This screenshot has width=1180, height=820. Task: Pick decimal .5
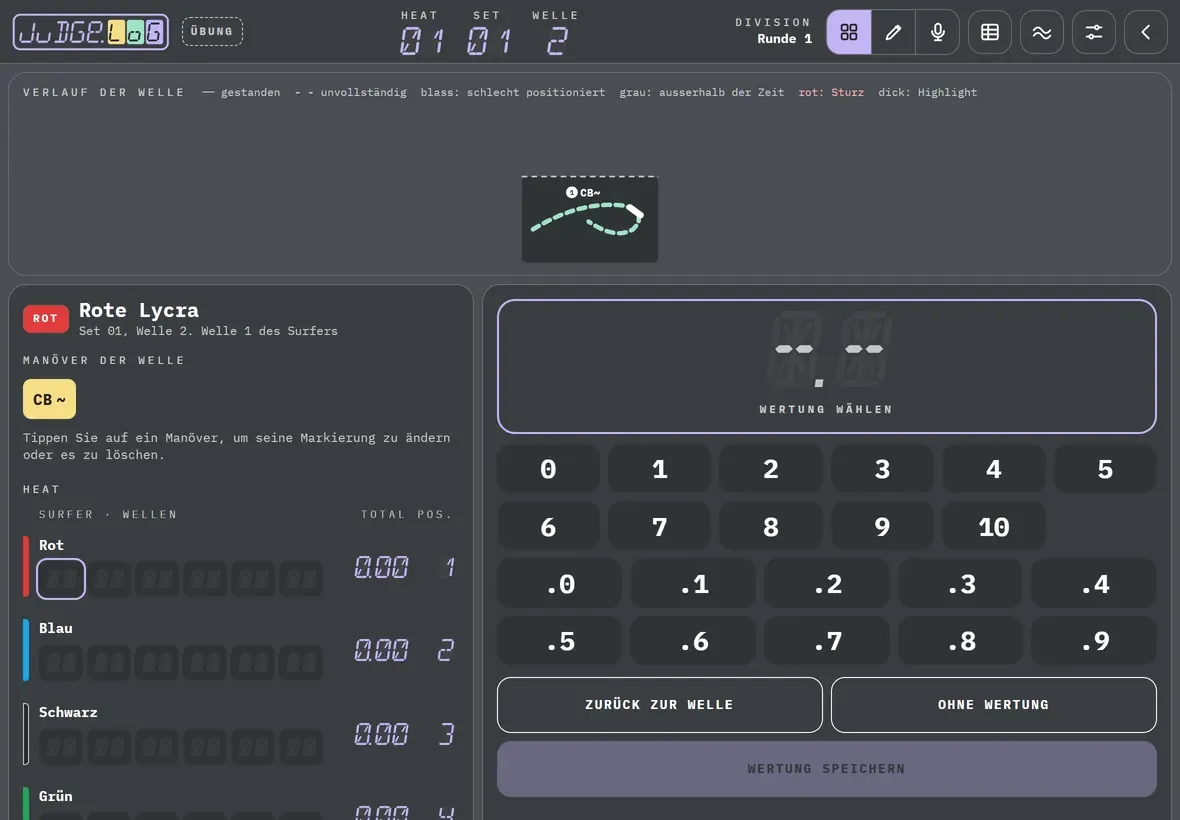click(560, 641)
